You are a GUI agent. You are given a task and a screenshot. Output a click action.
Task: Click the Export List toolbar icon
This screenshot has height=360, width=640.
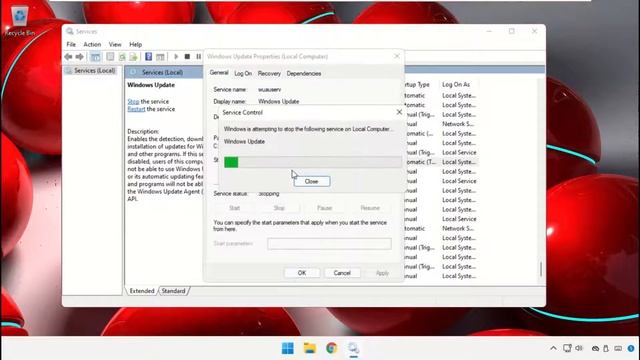[x=133, y=57]
